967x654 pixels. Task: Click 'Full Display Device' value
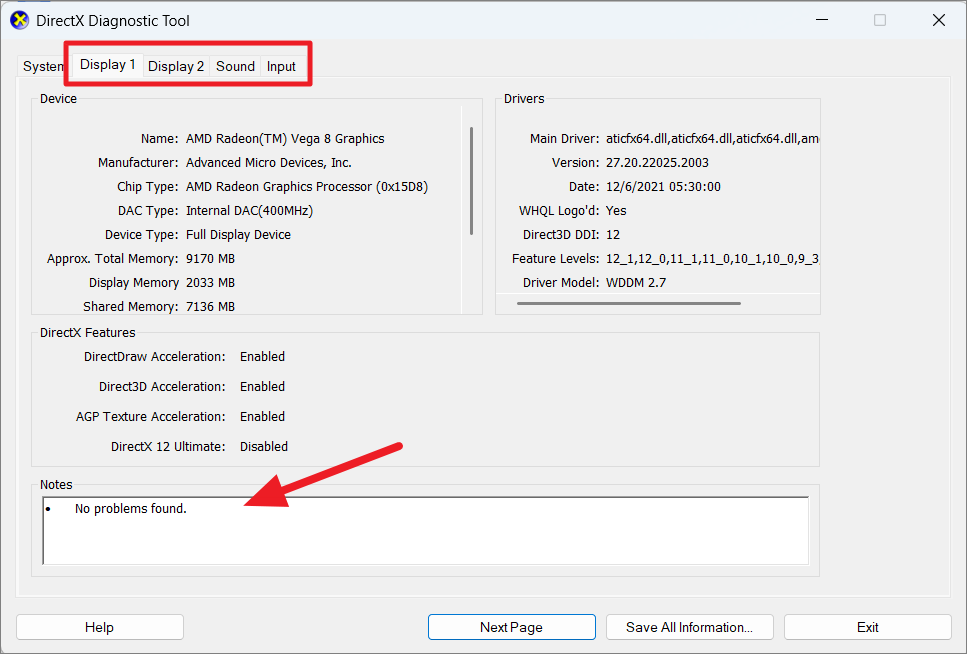tap(238, 234)
